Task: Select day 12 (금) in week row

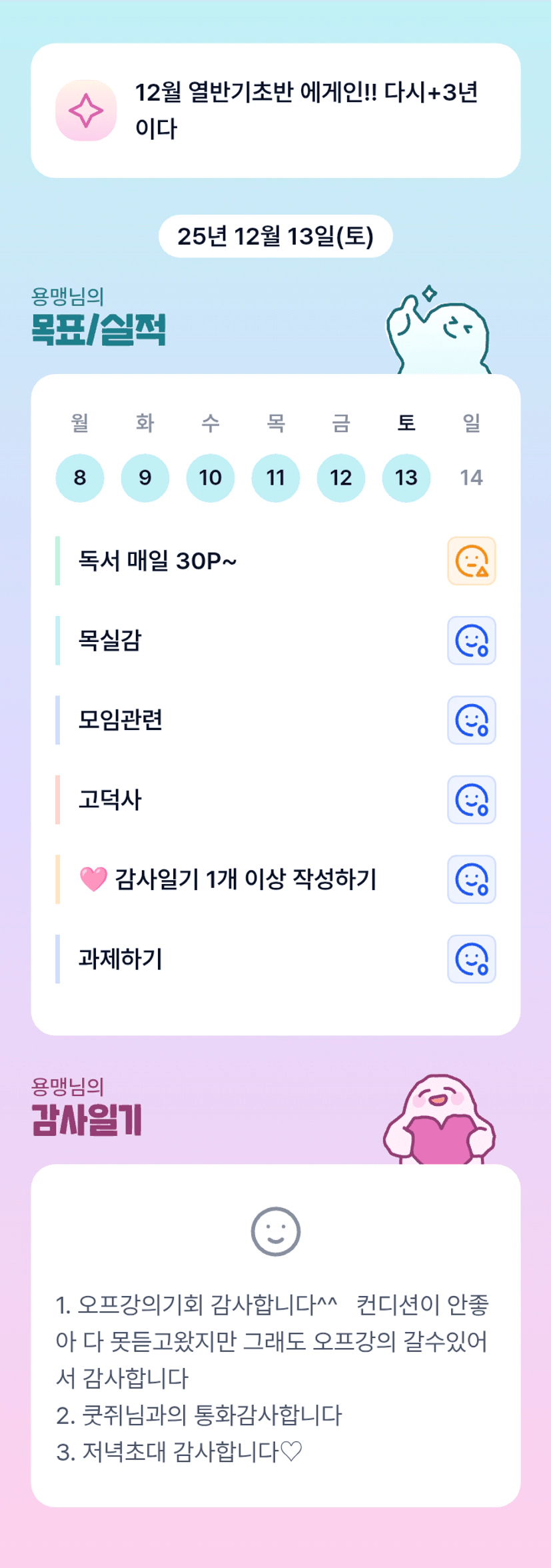Action: 341,477
